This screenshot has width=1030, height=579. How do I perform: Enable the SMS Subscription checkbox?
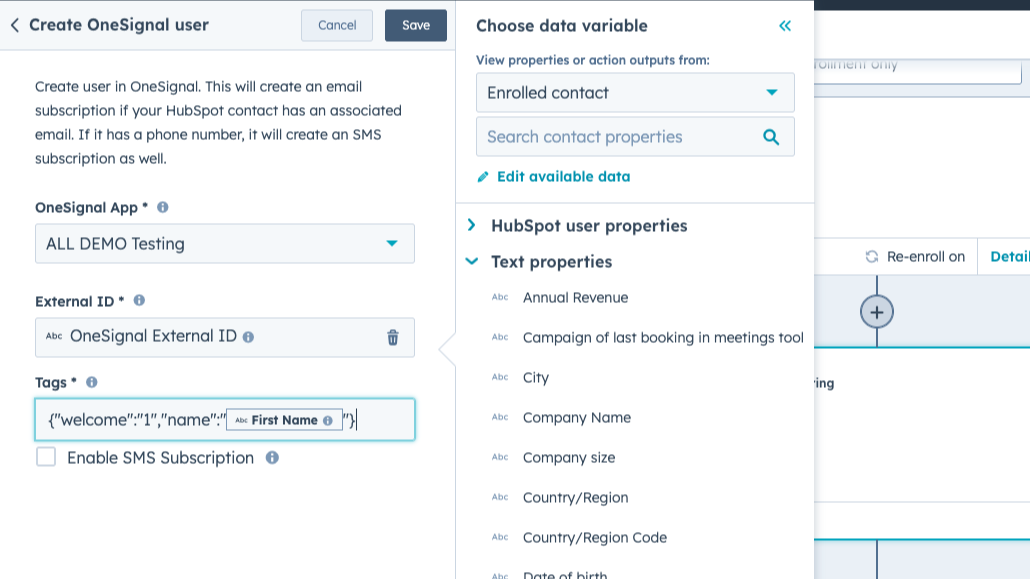point(46,457)
